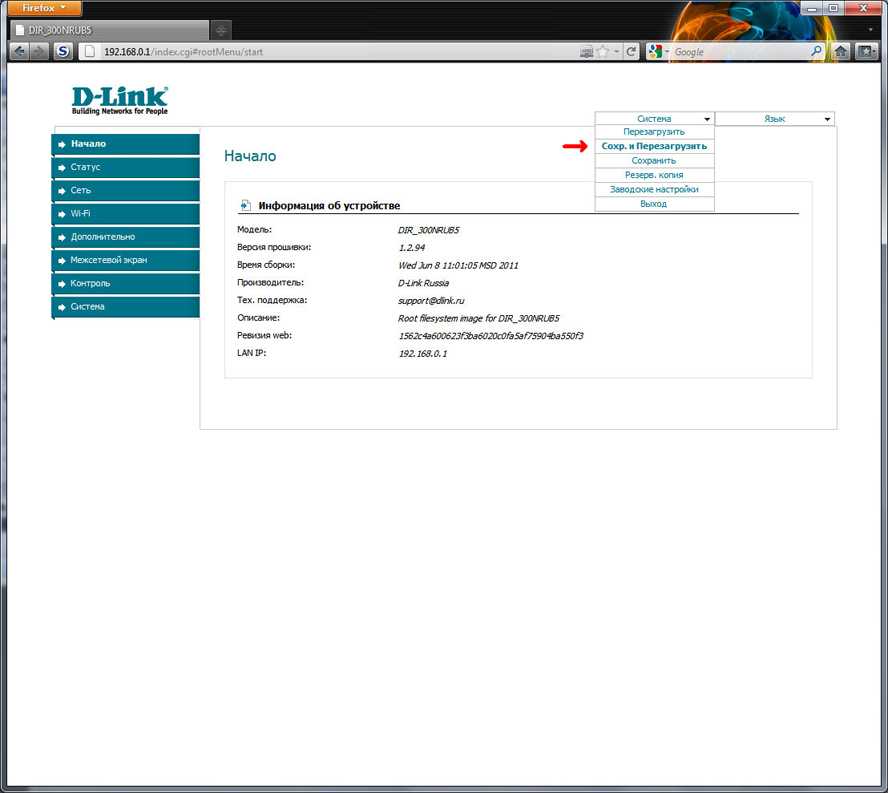The image size is (888, 793).
Task: Choose Заводские настройки menu entry
Action: coord(654,189)
